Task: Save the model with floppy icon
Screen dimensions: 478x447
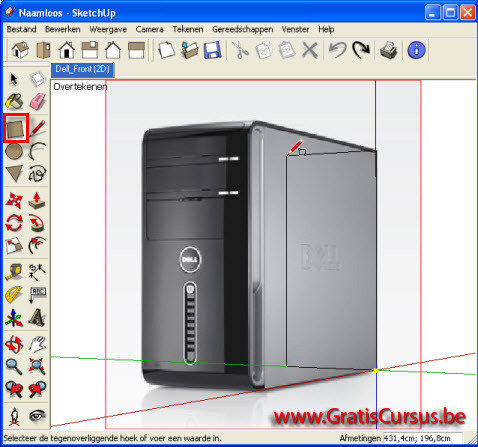Action: point(212,50)
